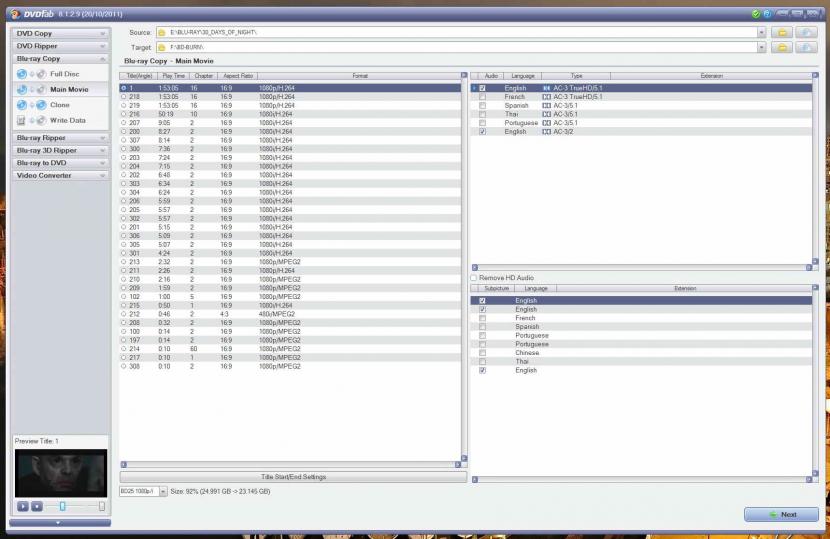Sort titles by the Aspect Ratio column header
Image resolution: width=830 pixels, height=539 pixels.
(238, 76)
